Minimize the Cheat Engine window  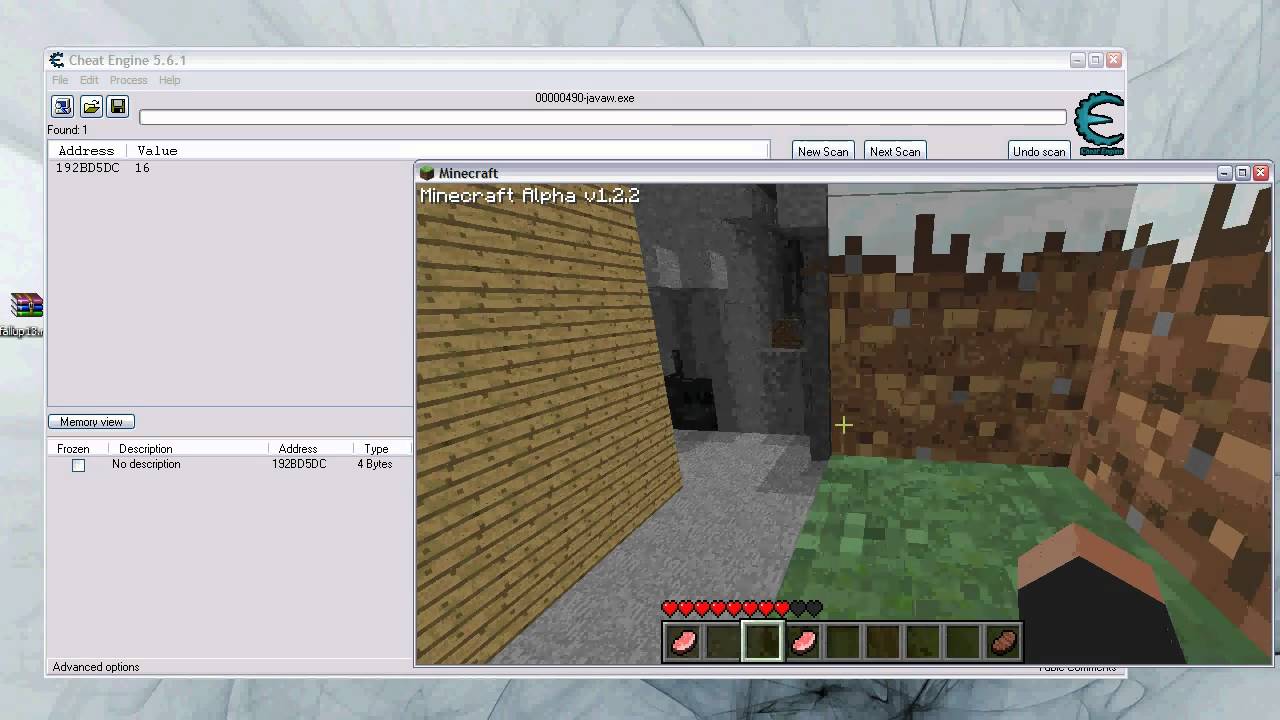[x=1077, y=60]
